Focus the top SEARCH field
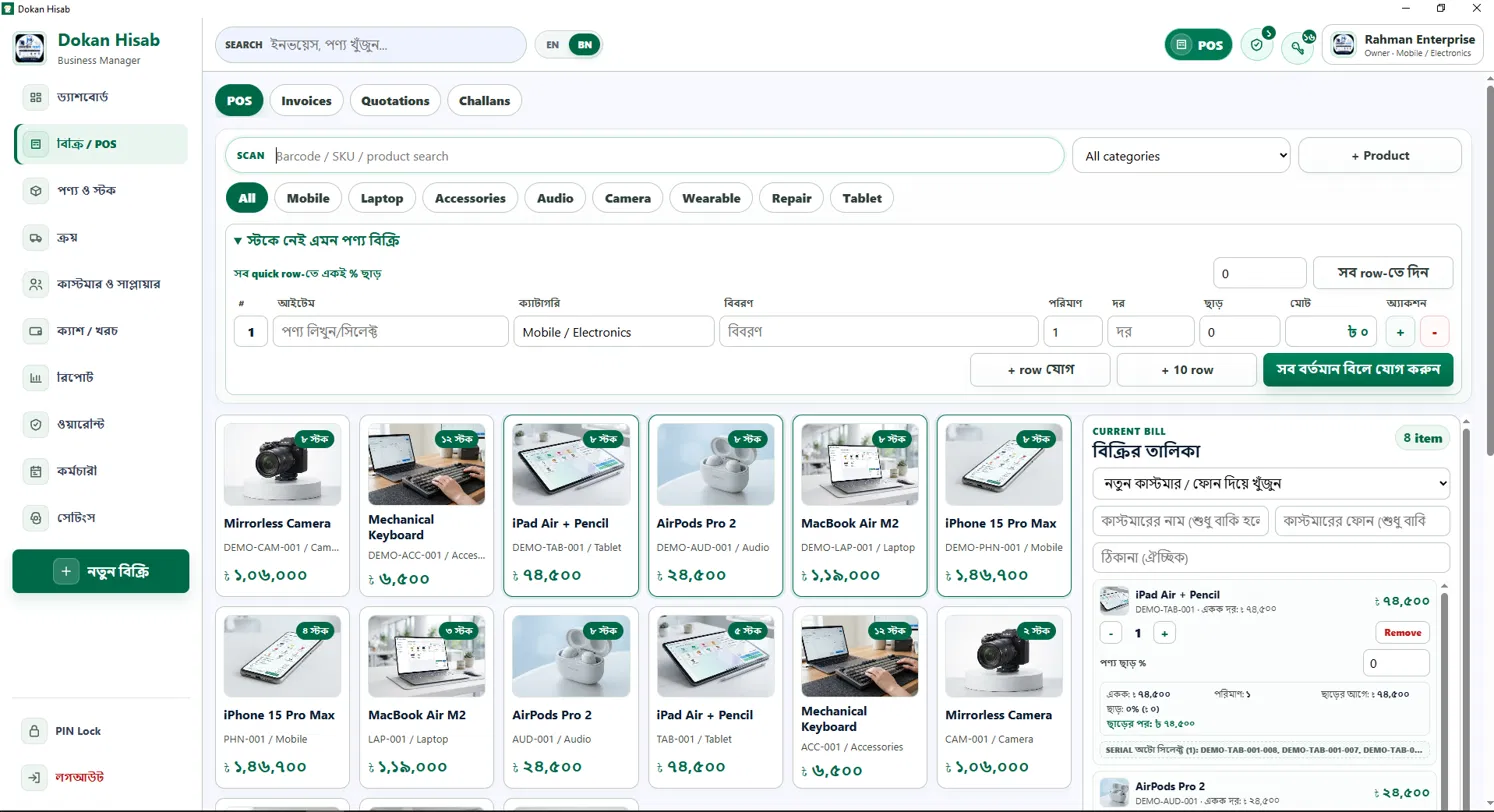1494x812 pixels. point(371,45)
